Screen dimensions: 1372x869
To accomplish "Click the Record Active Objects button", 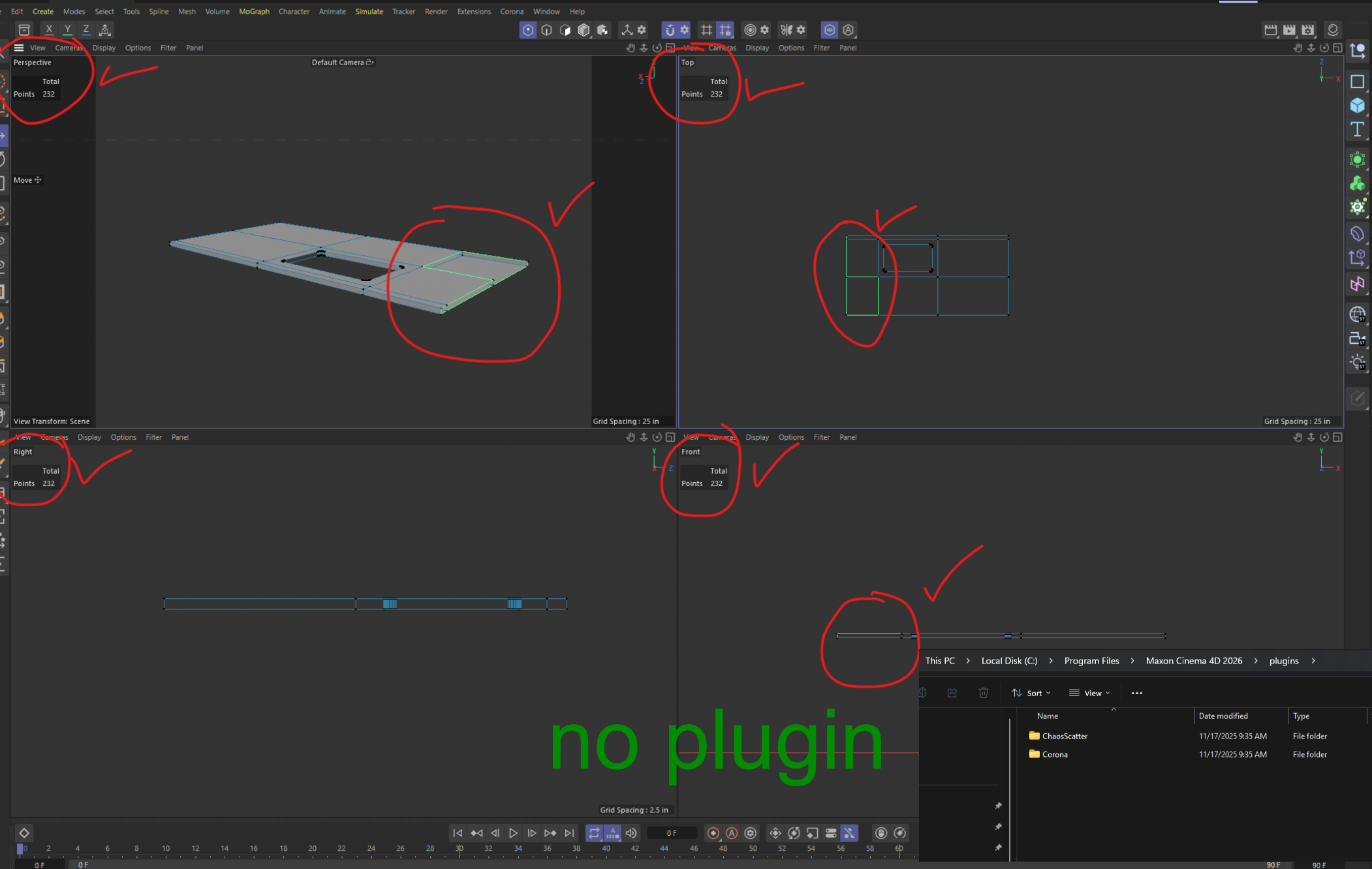I will 713,833.
